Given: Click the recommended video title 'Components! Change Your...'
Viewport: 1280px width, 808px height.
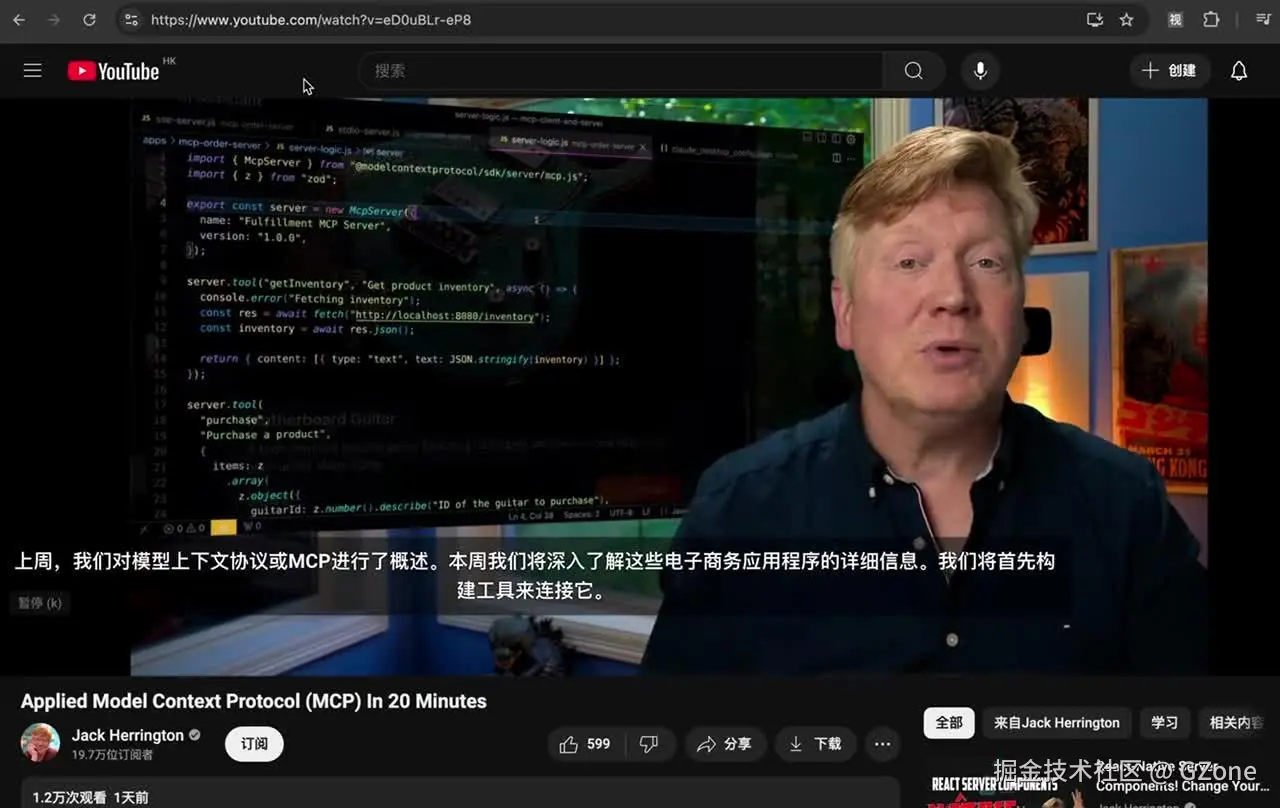Looking at the screenshot, I should tap(1183, 786).
